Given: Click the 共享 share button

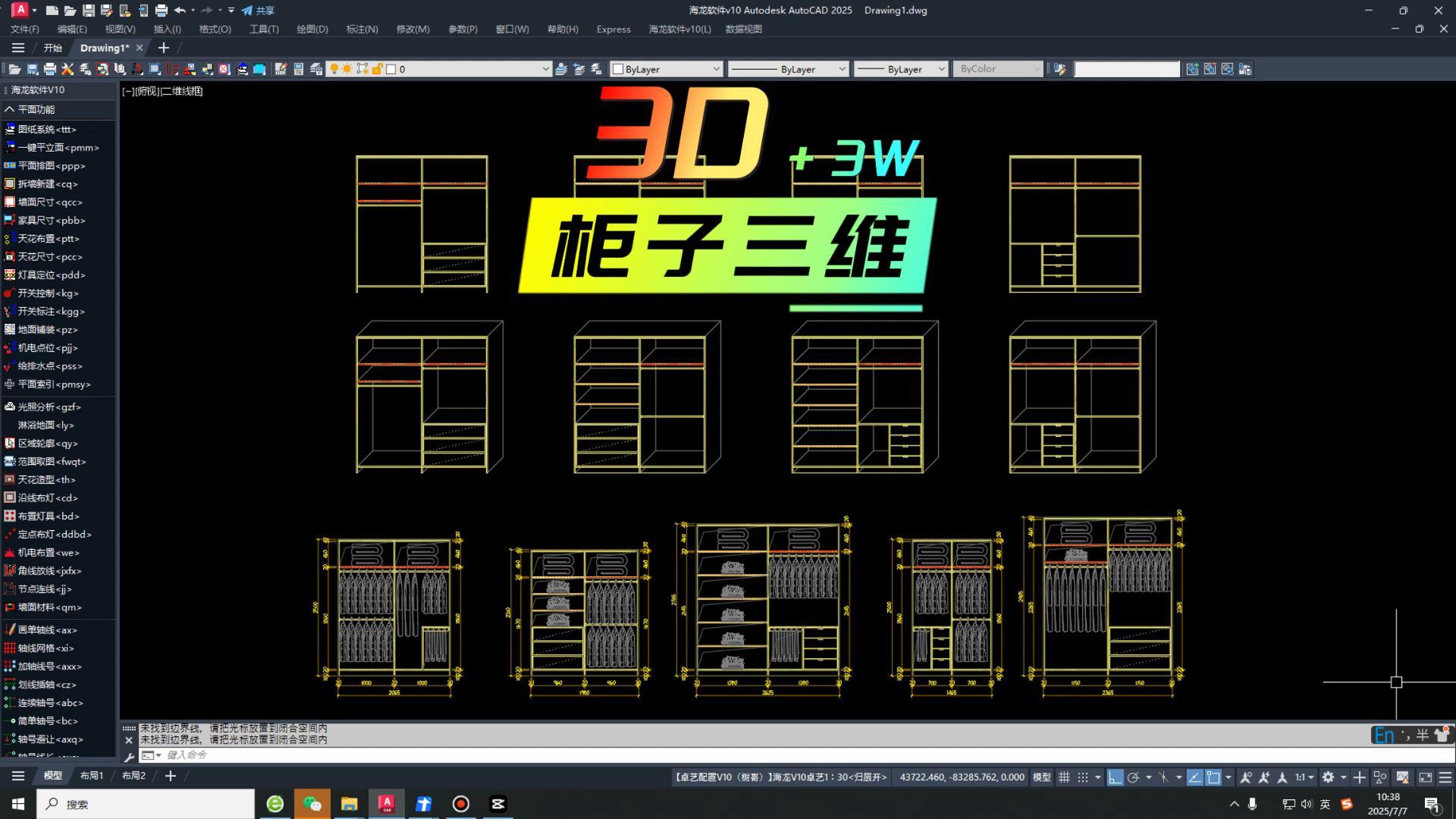Looking at the screenshot, I should point(258,11).
